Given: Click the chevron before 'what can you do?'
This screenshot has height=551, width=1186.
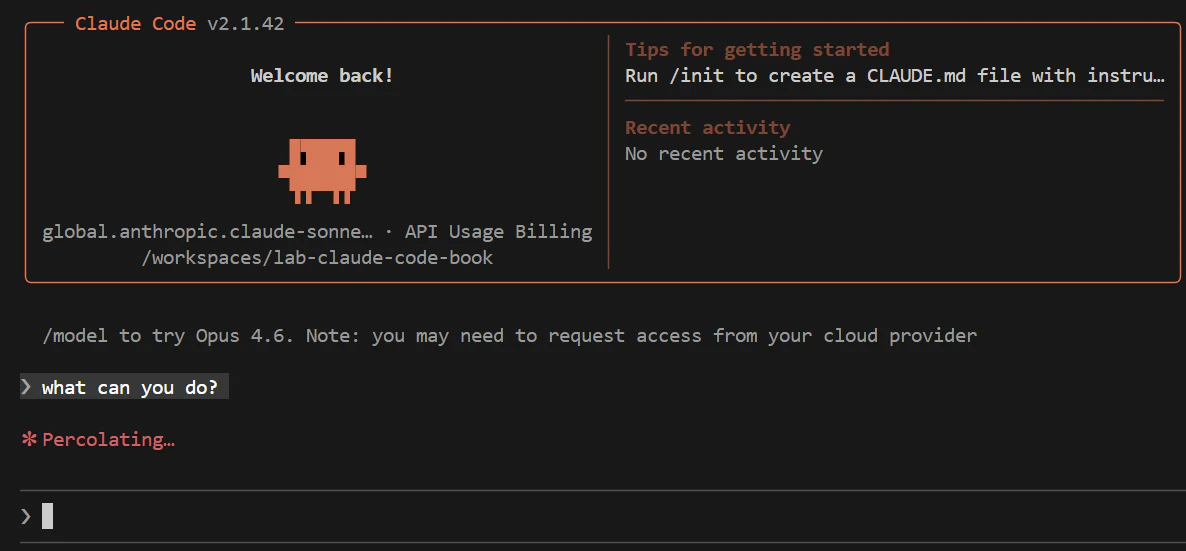Looking at the screenshot, I should click(x=26, y=388).
